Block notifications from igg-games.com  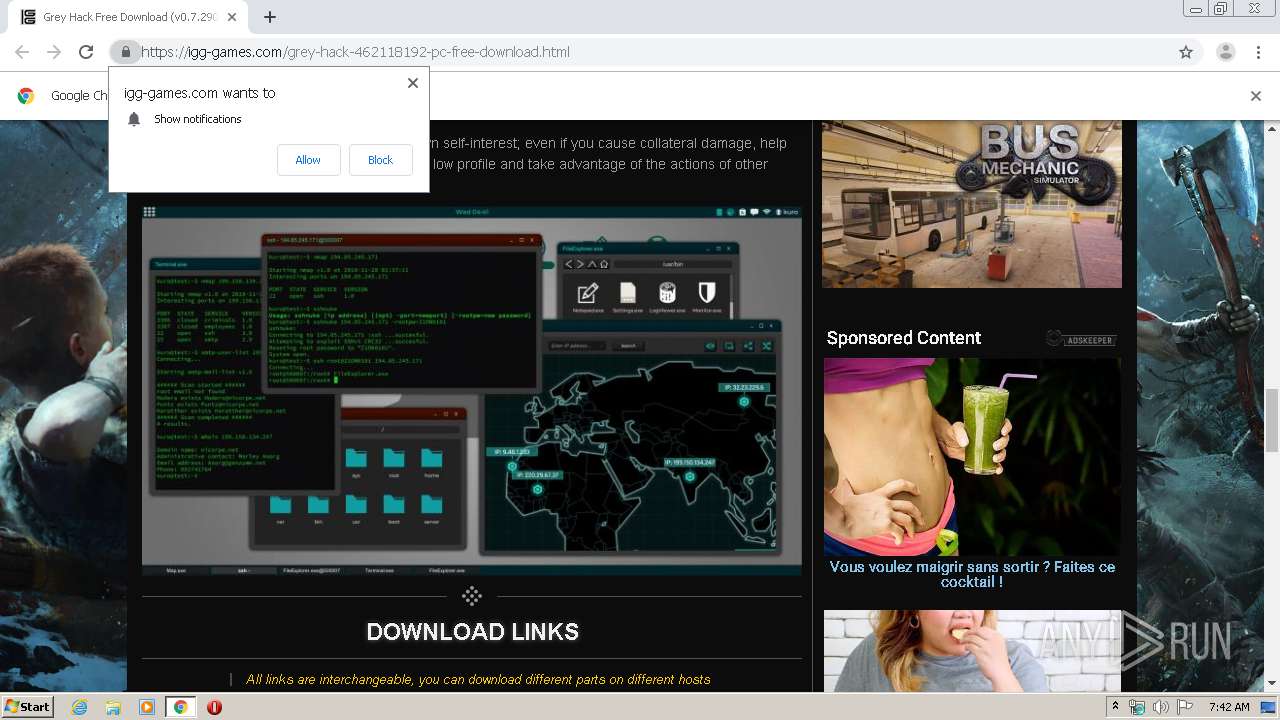380,160
